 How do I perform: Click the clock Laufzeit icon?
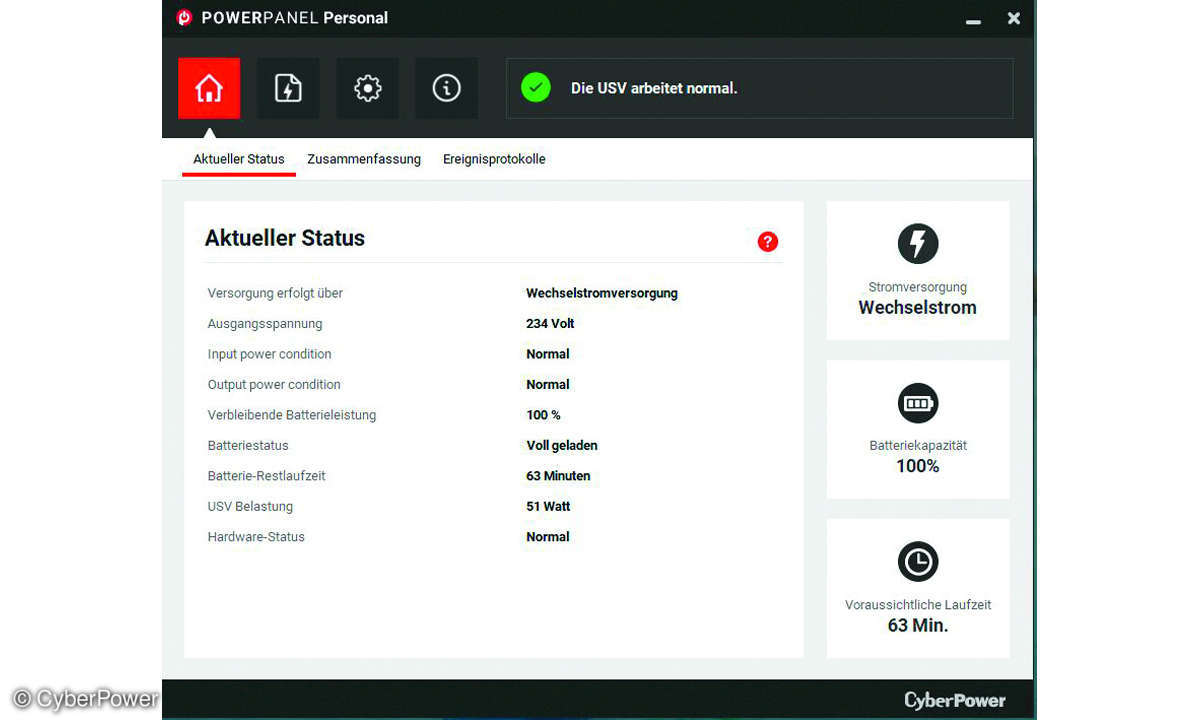pyautogui.click(x=918, y=562)
